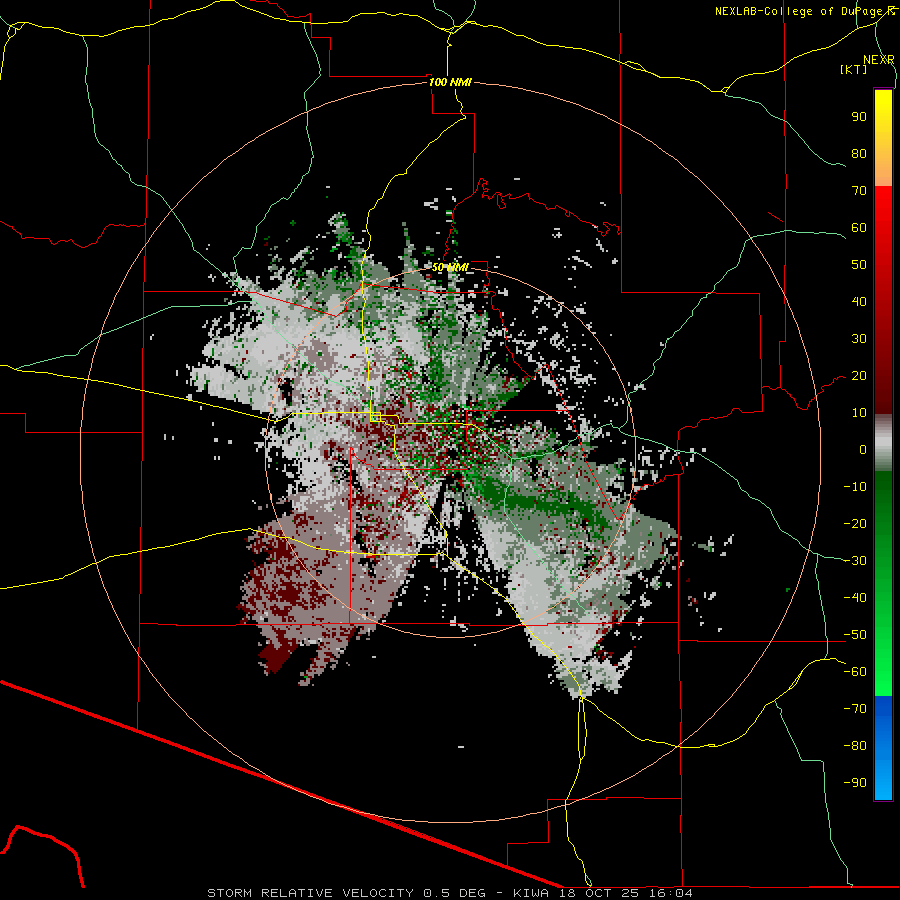Viewport: 900px width, 900px height.
Task: Click the 30 value on the velocity scale
Action: click(x=859, y=339)
